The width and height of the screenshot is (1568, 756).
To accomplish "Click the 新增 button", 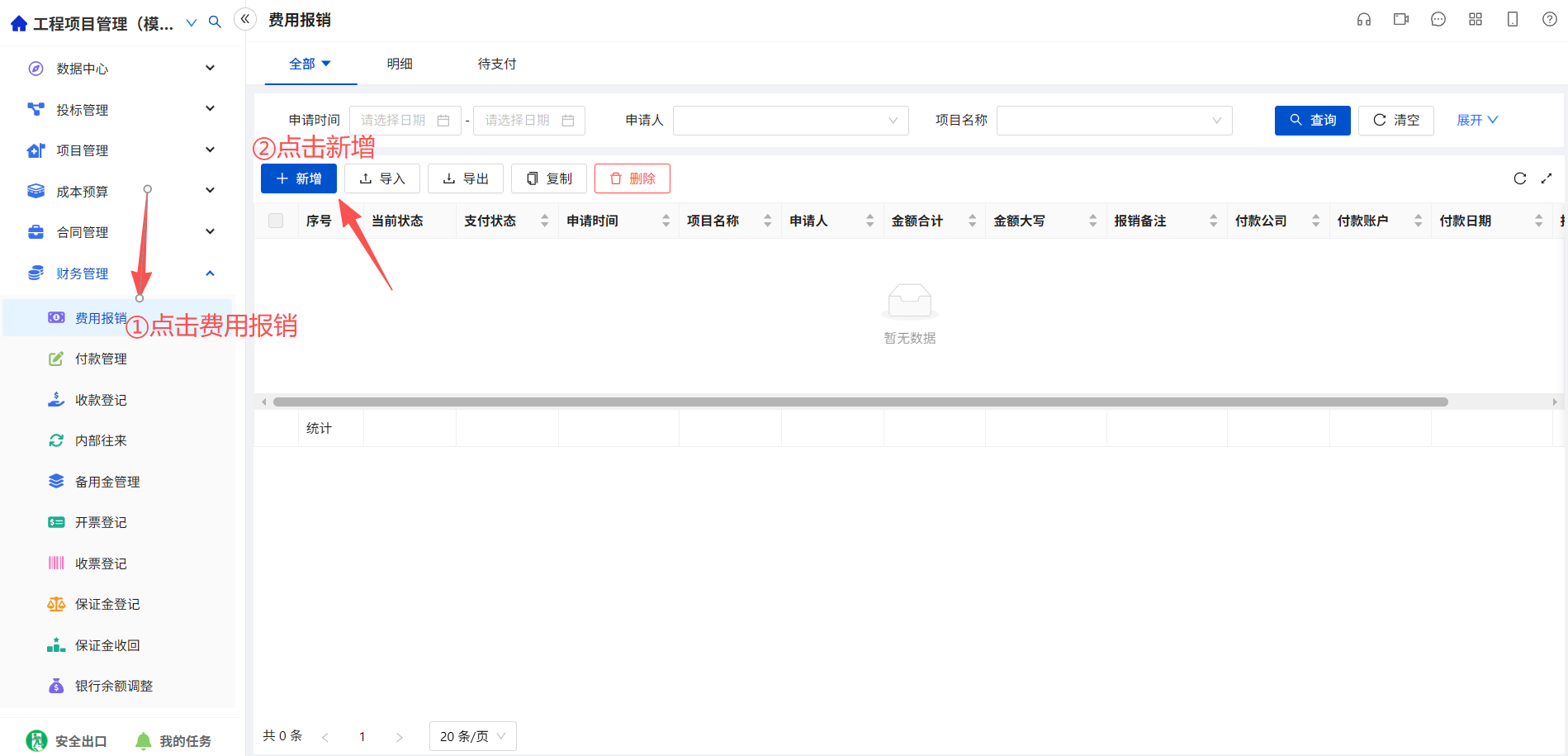I will coord(299,178).
